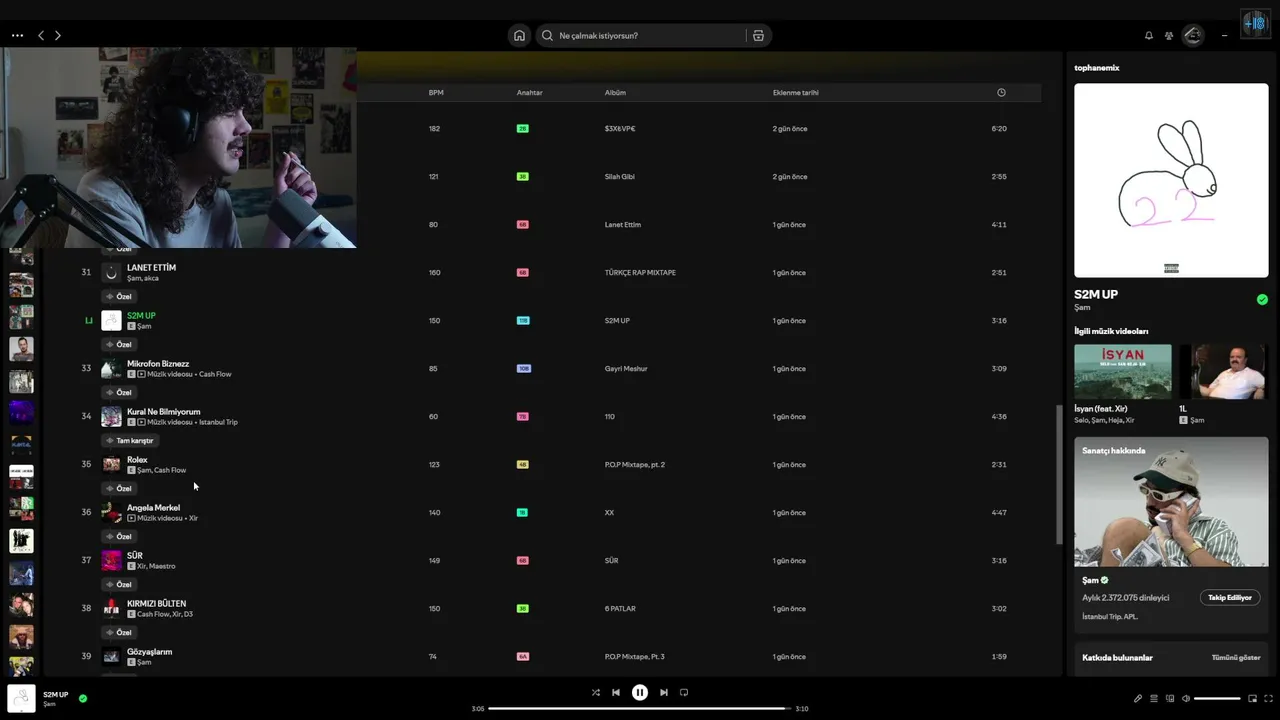This screenshot has width=1280, height=720.
Task: Open the İstanbul Trip artist link
Action: click(x=218, y=422)
